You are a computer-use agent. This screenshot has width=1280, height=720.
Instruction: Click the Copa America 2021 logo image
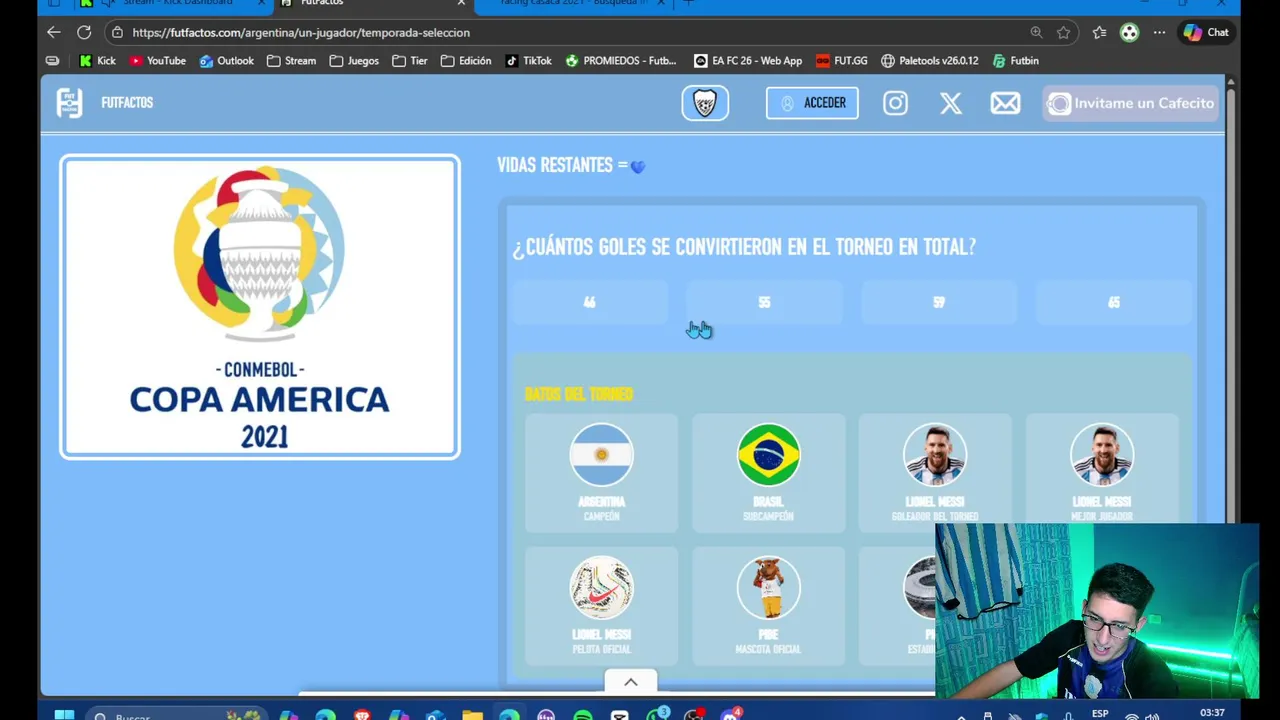click(x=260, y=307)
